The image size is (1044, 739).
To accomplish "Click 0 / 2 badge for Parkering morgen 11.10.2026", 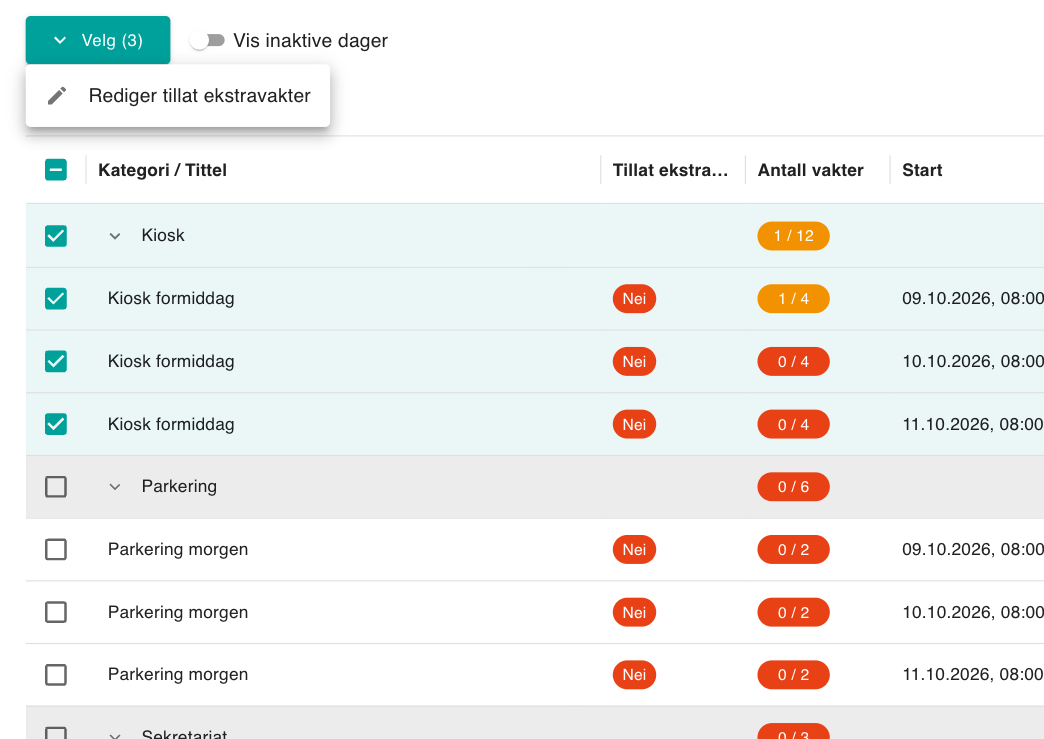I will click(x=794, y=675).
